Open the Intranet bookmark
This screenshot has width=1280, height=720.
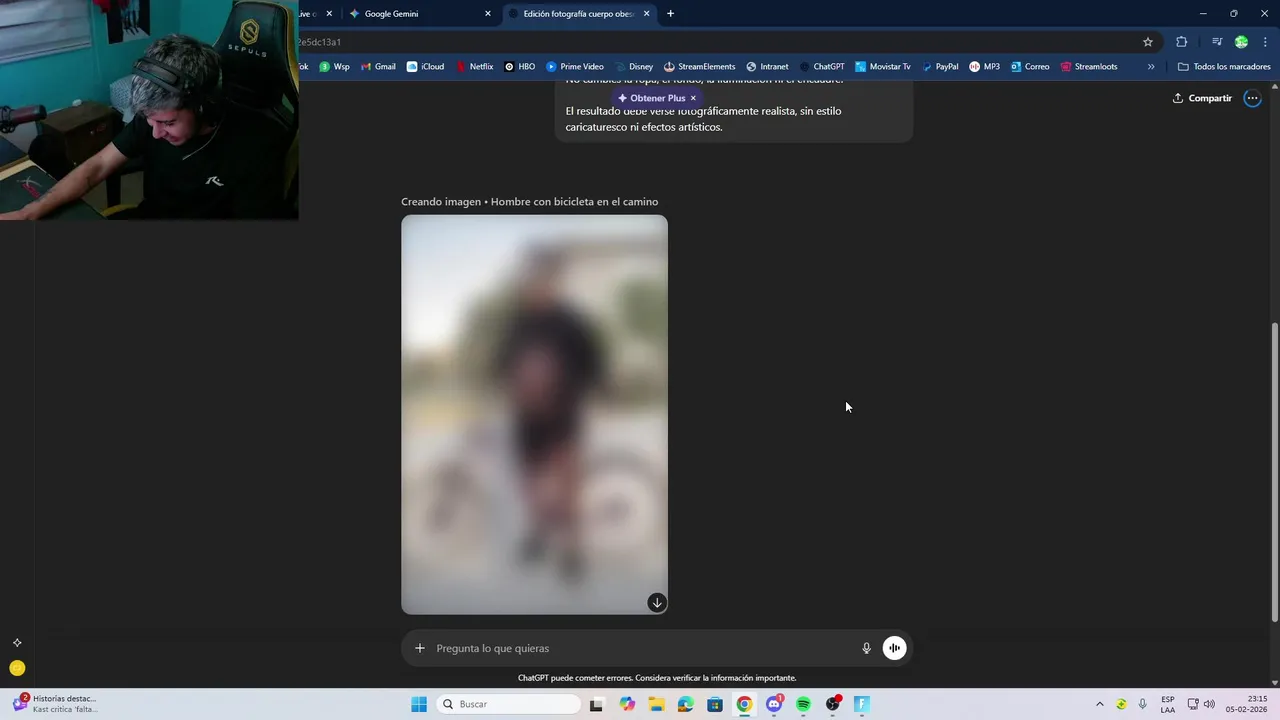(x=767, y=67)
